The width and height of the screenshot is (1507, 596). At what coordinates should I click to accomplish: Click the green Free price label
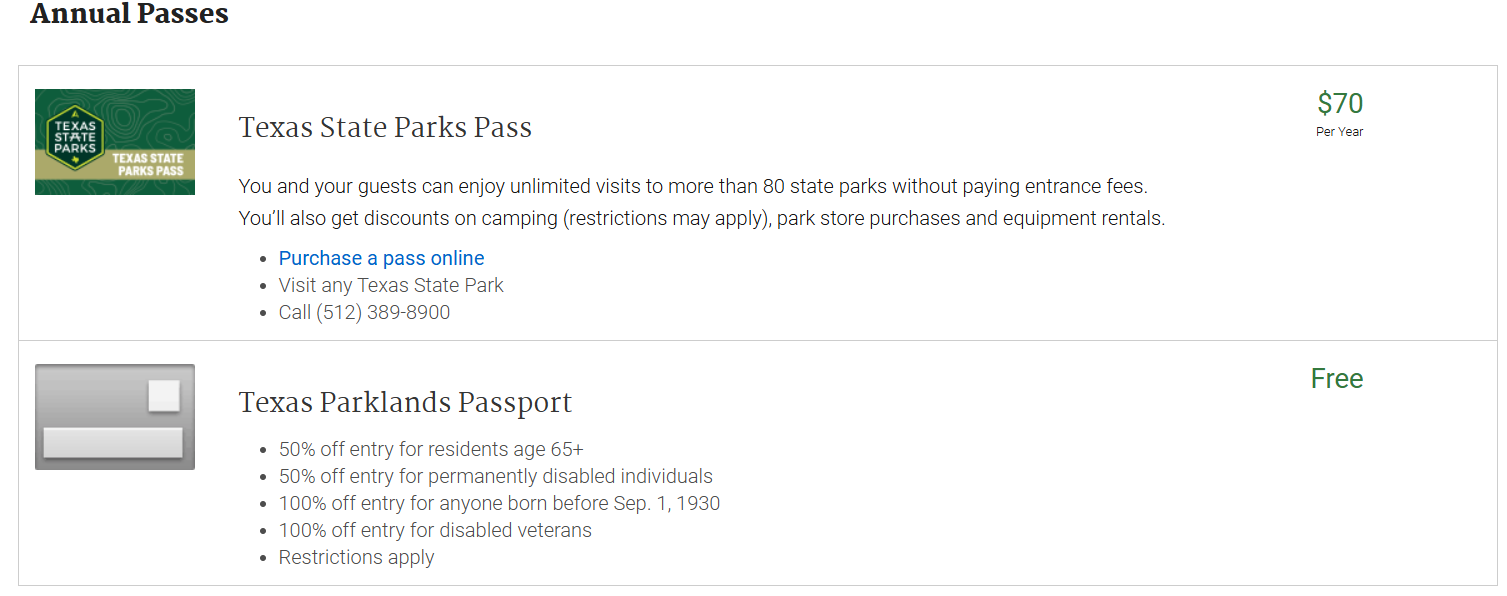1337,379
